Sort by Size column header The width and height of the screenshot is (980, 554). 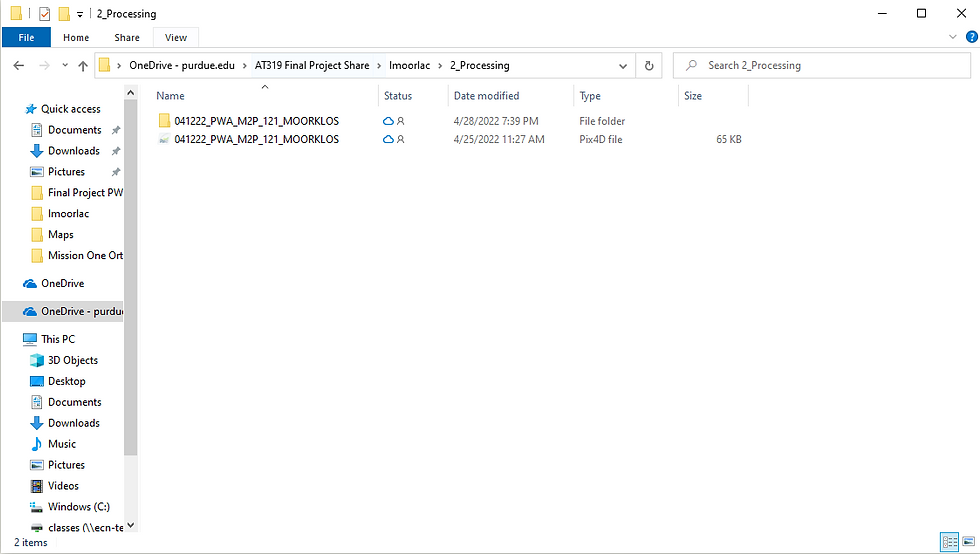[x=692, y=96]
